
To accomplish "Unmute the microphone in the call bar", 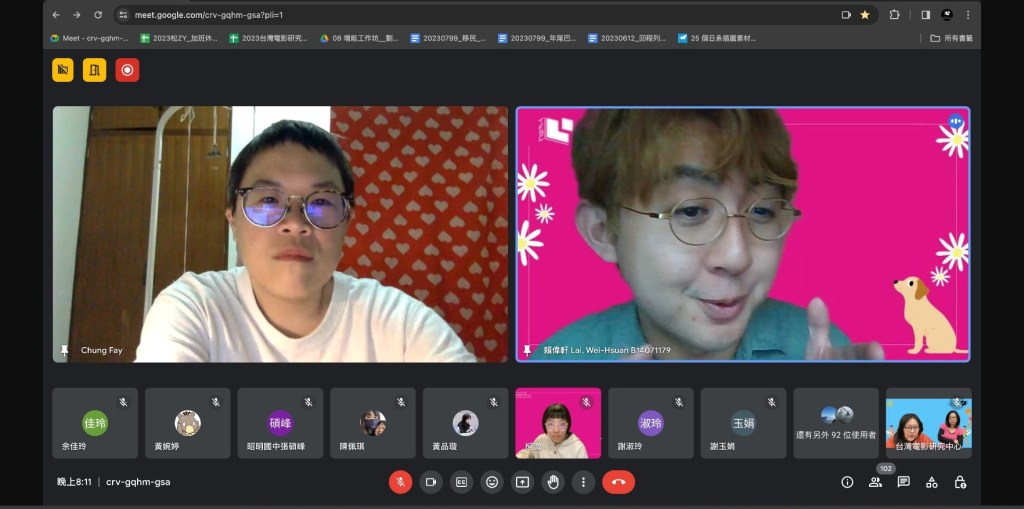I will click(x=400, y=482).
